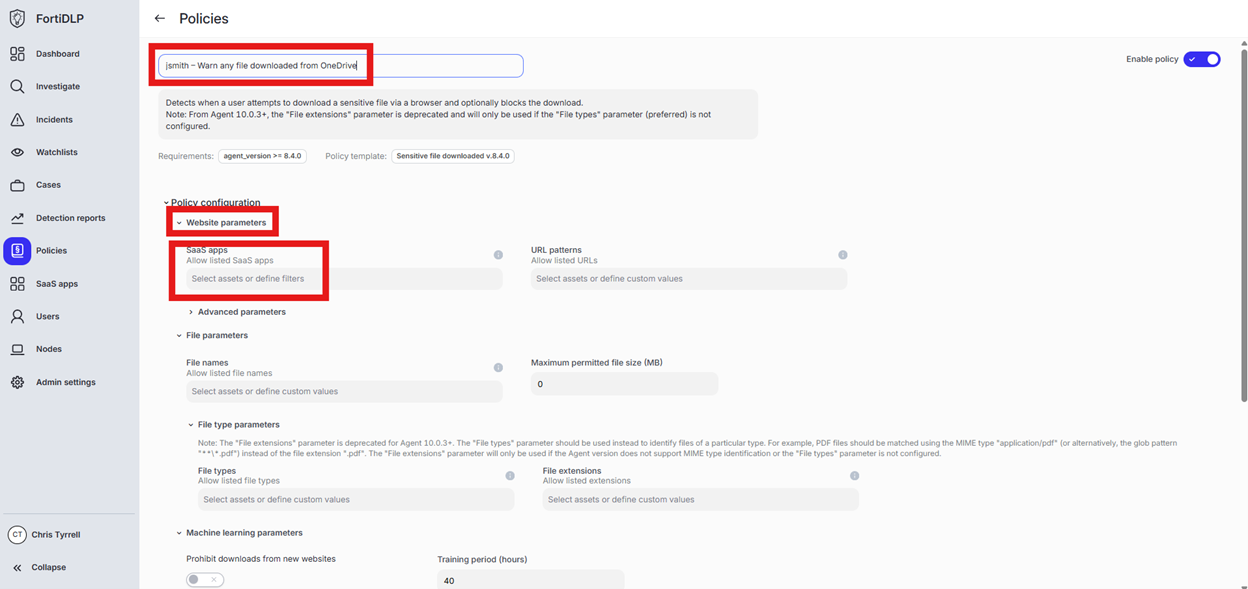Screen dimensions: 1248x589
Task: Select the highlighted Policies icon in sidebar
Action: pos(17,251)
